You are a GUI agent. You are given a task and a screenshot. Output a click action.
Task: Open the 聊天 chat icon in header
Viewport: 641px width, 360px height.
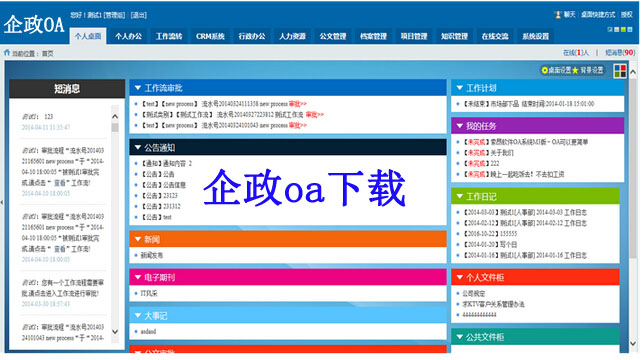pos(558,15)
